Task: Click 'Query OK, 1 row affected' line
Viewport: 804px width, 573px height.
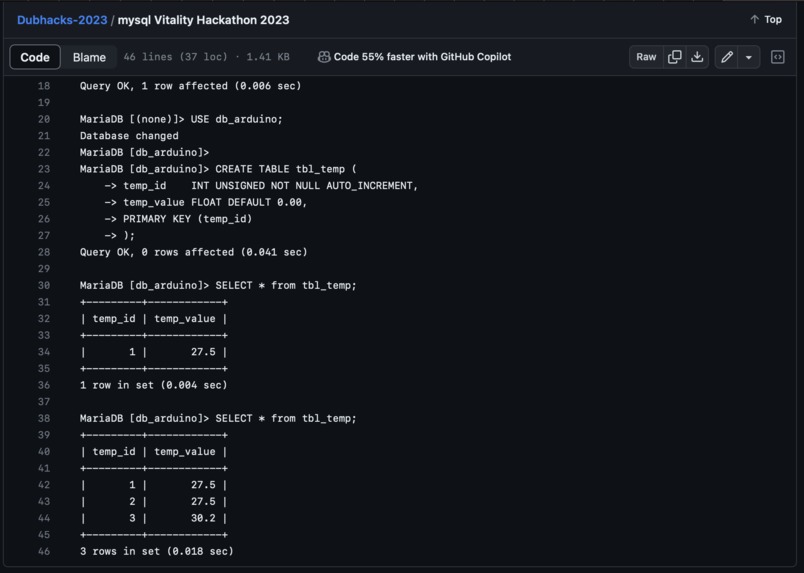Action: [191, 86]
